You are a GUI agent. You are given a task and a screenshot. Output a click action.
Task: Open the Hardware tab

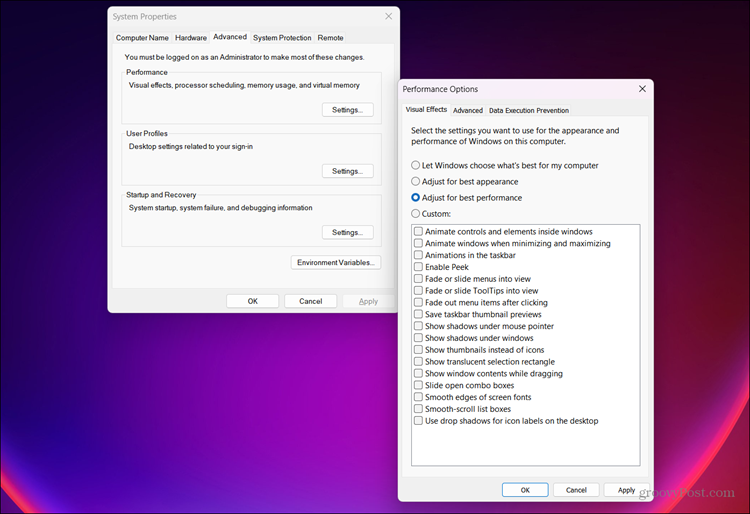coord(191,38)
